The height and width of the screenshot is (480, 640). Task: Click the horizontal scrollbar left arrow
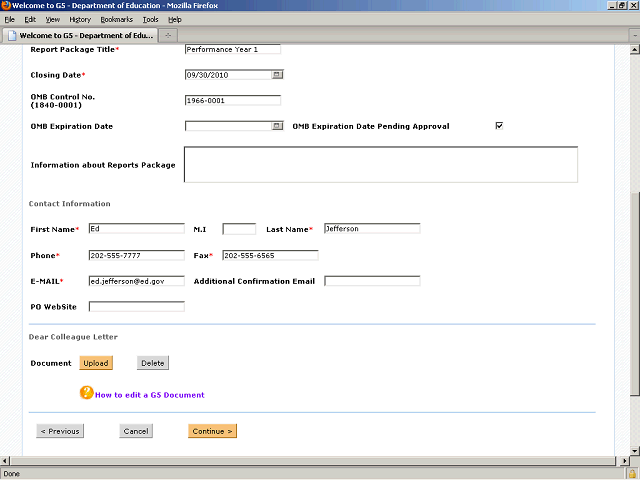[x=4, y=461]
